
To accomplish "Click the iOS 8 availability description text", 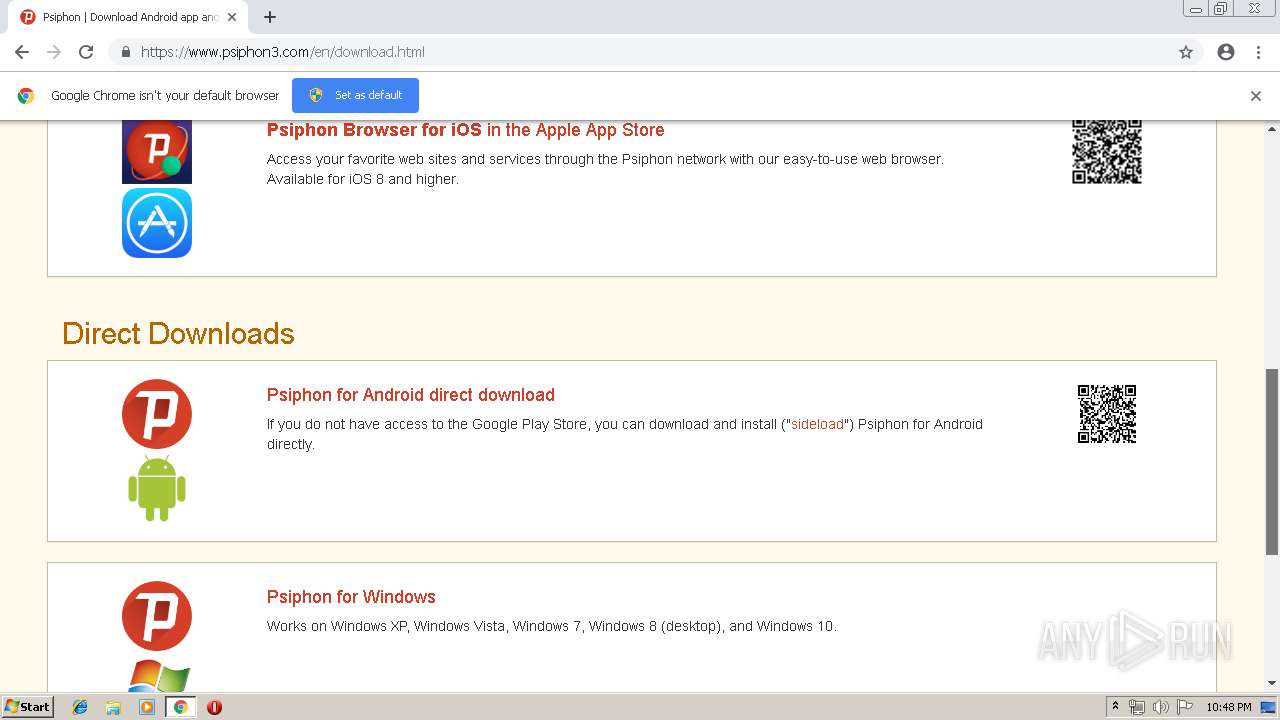I will pos(362,179).
